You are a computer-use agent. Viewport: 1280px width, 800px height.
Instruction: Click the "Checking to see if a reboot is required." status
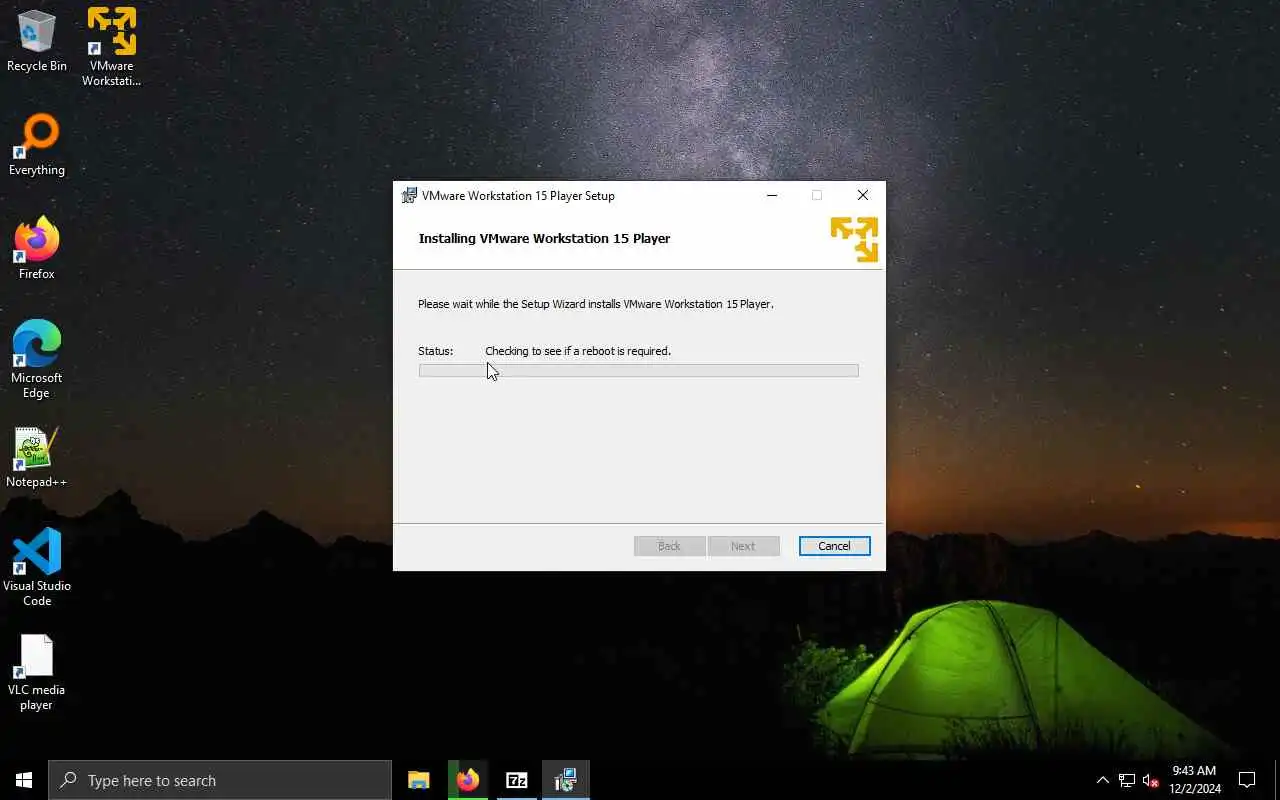coord(578,351)
